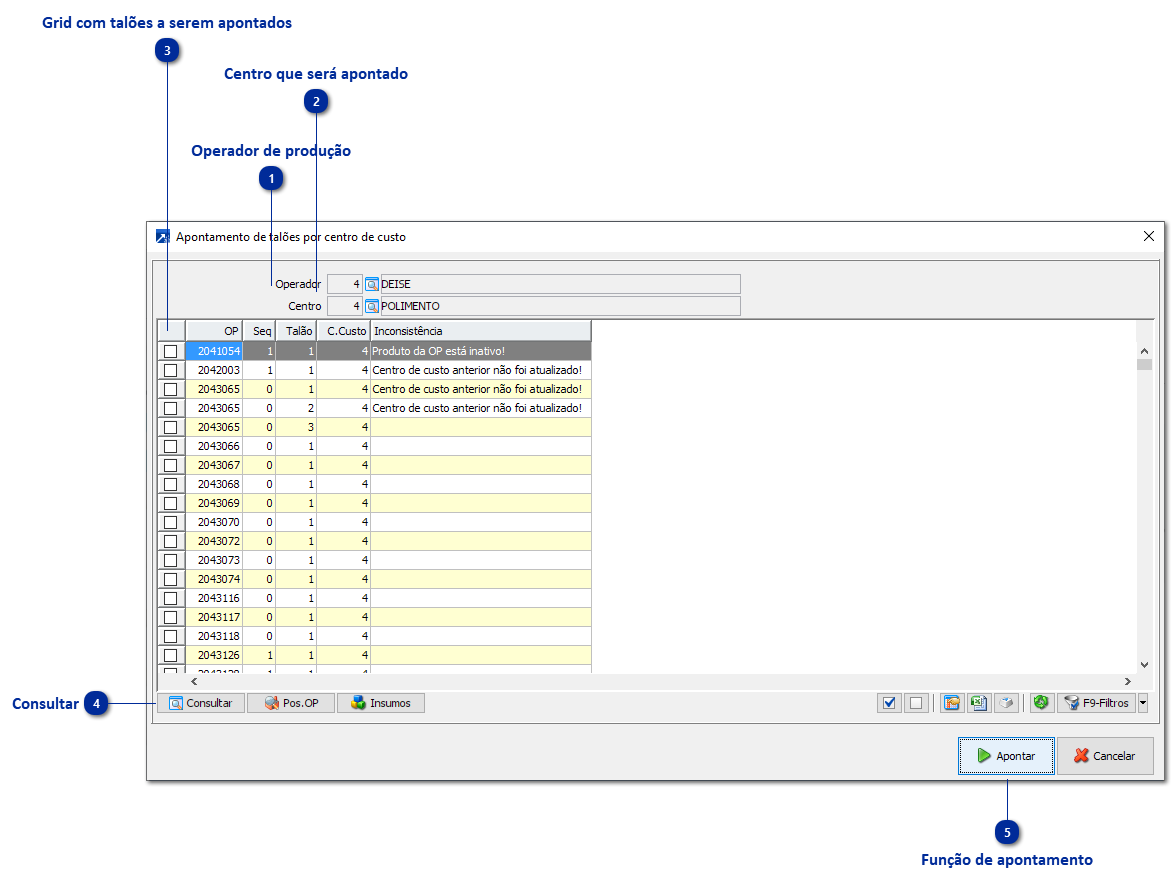The height and width of the screenshot is (886, 1174).
Task: Export grid to Excel icon
Action: [979, 703]
